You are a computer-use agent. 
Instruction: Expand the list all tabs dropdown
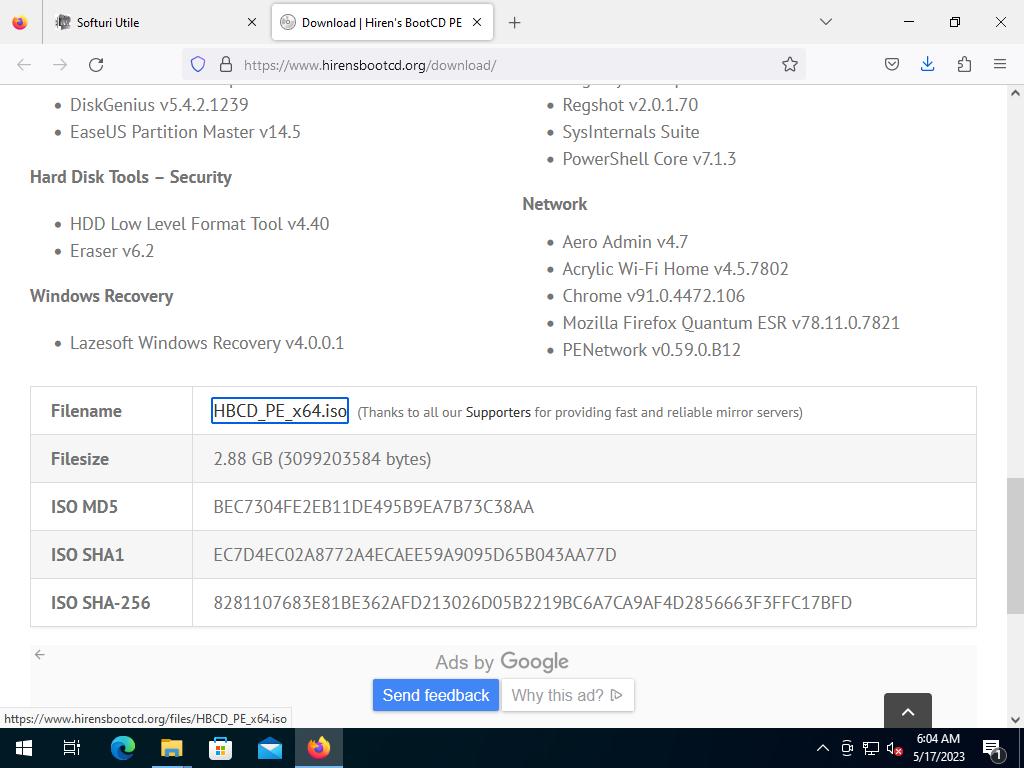[825, 22]
